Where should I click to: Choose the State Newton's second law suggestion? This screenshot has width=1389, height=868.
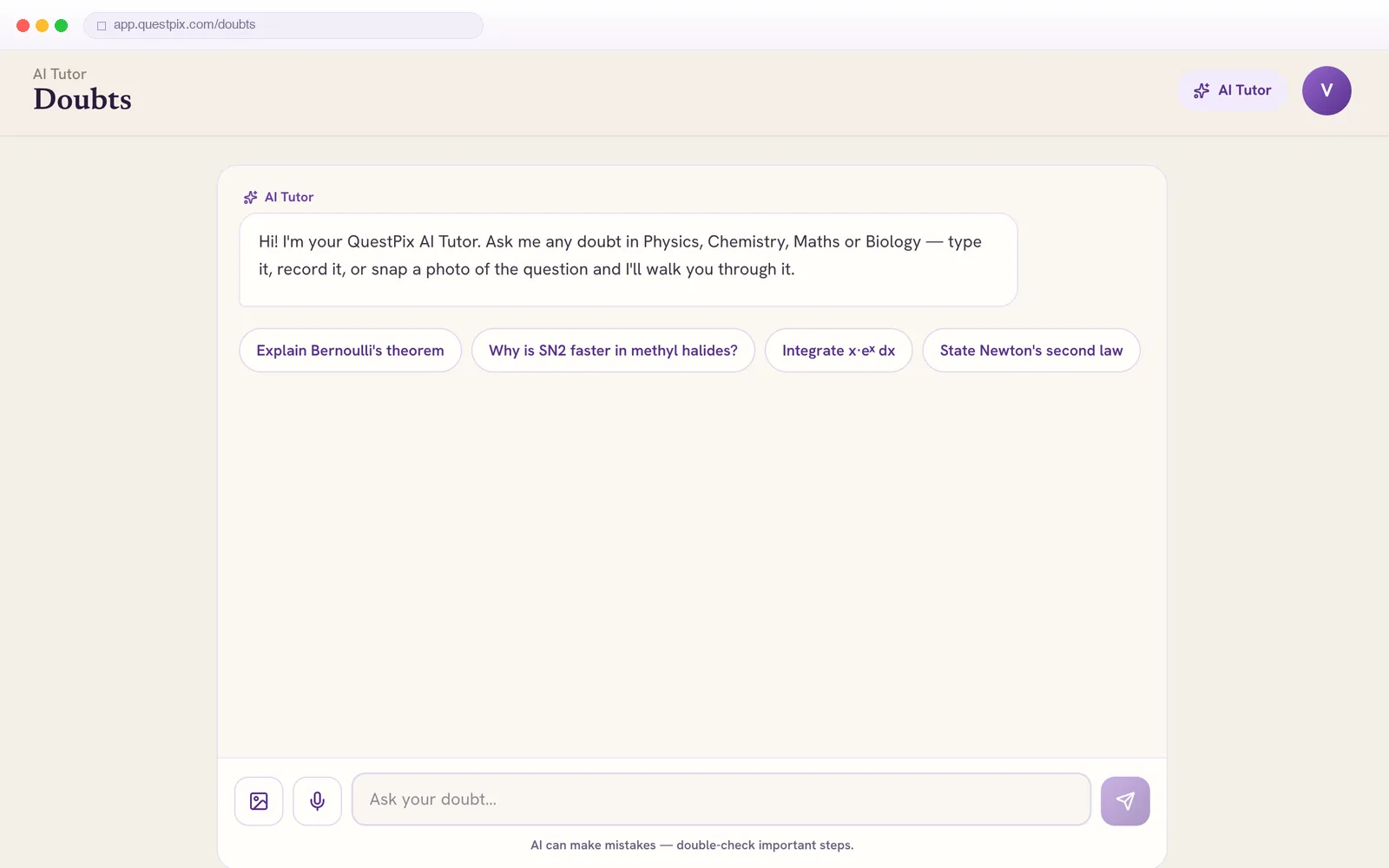coord(1031,351)
